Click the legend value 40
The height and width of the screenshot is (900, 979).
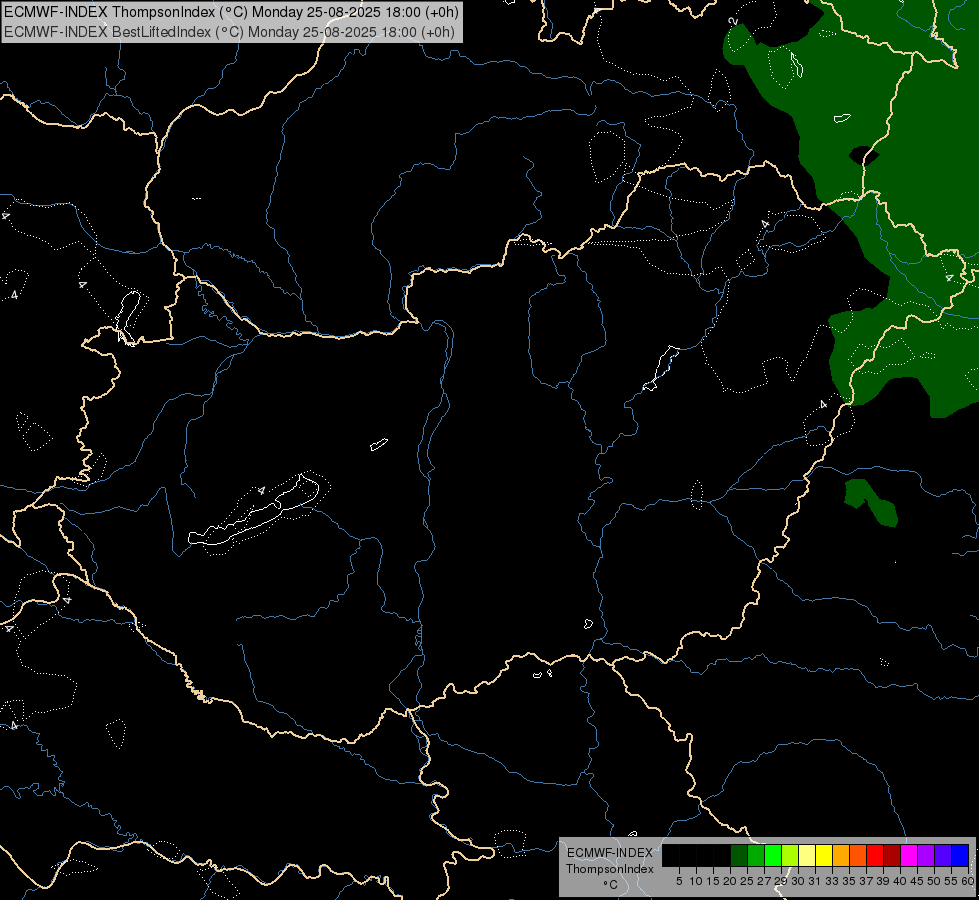pyautogui.click(x=900, y=881)
